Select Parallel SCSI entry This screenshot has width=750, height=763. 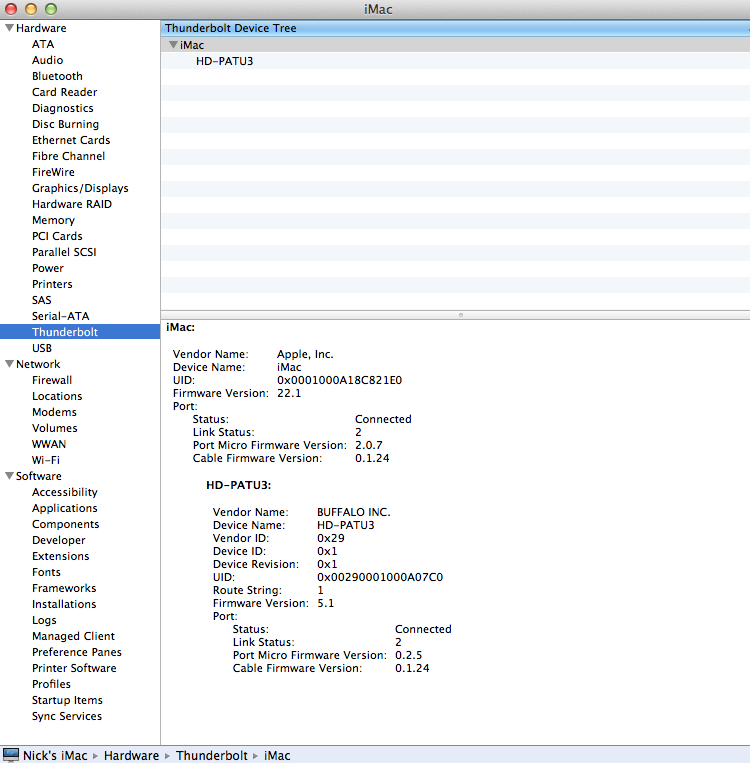coord(64,252)
